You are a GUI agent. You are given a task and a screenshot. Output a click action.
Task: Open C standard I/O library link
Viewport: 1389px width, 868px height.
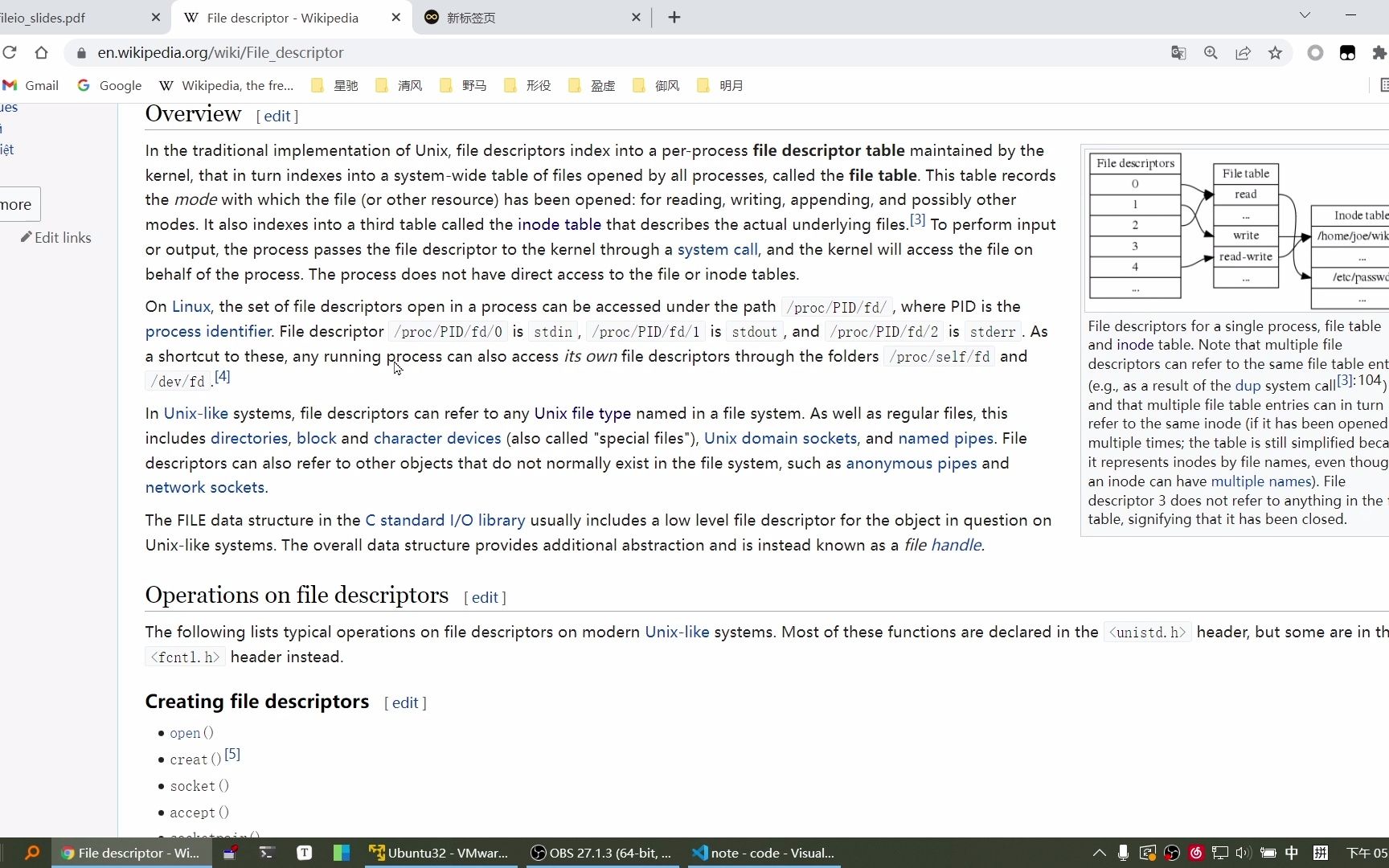click(445, 520)
